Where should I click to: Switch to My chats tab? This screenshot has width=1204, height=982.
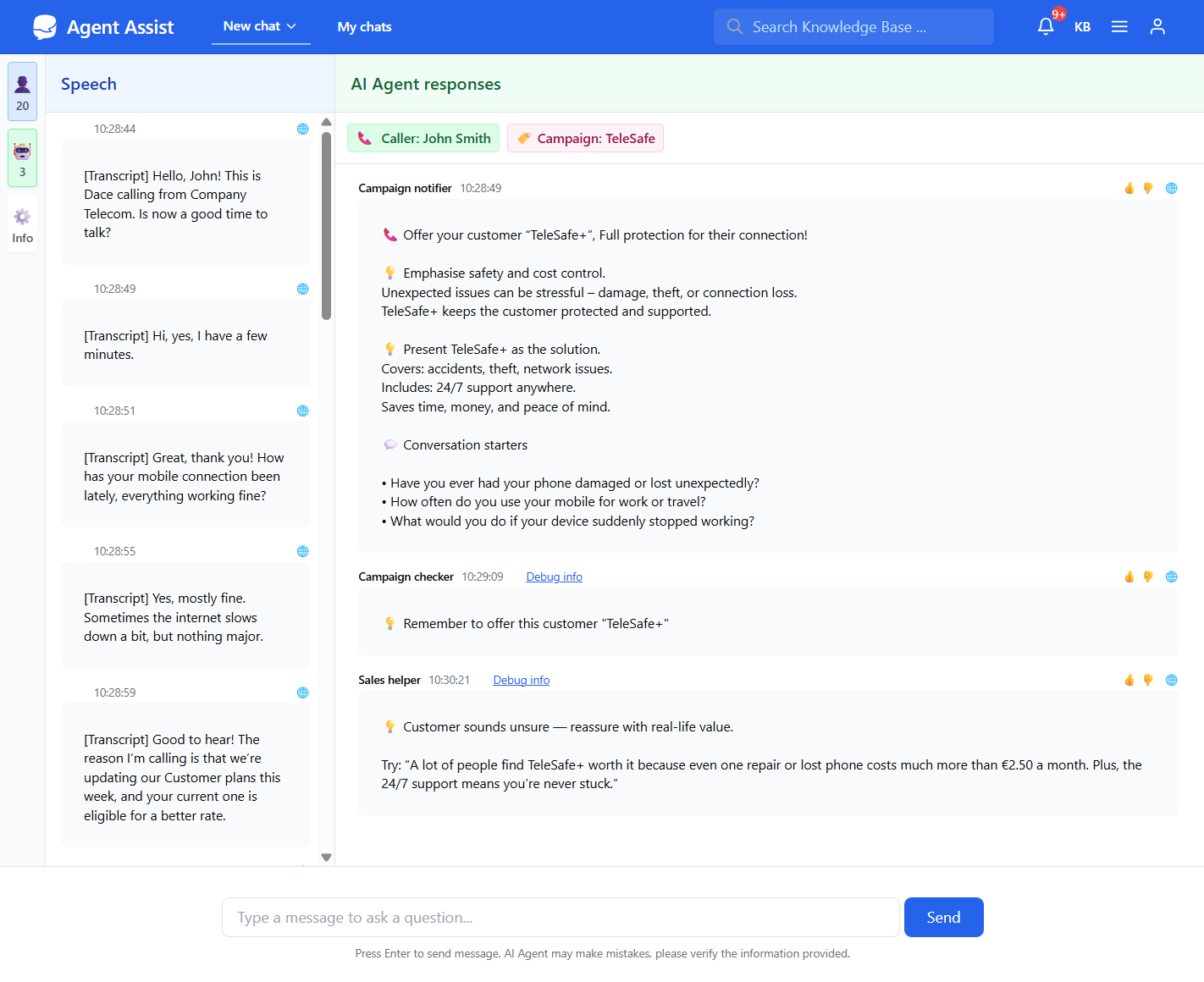coord(364,27)
